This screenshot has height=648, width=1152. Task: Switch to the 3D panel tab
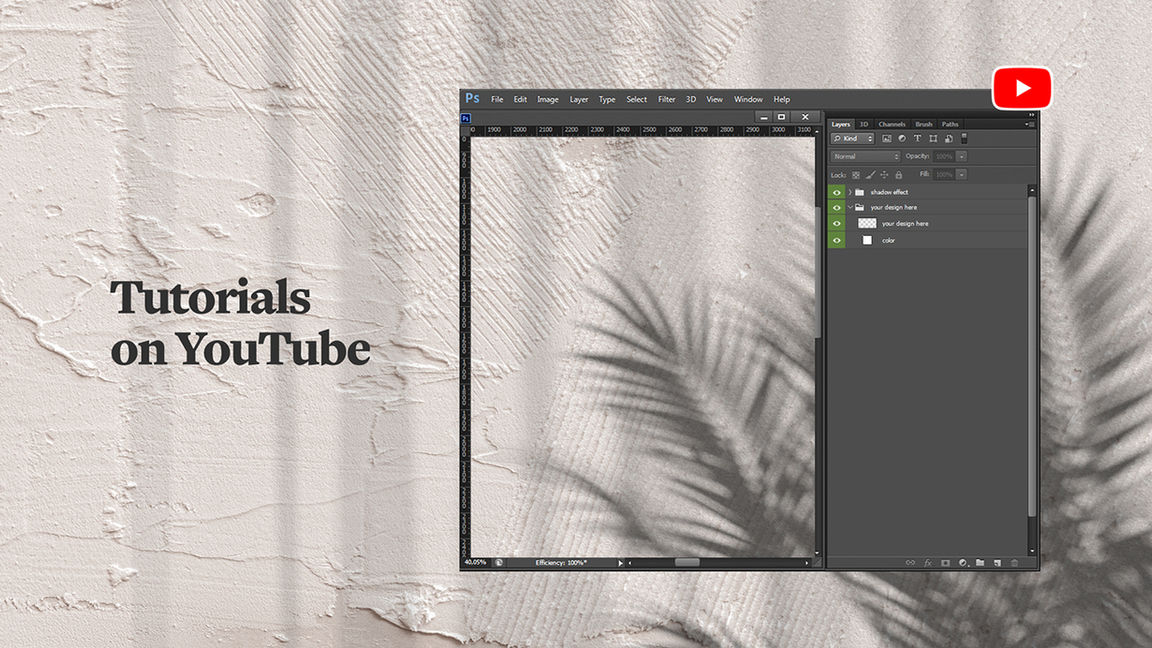pyautogui.click(x=864, y=124)
